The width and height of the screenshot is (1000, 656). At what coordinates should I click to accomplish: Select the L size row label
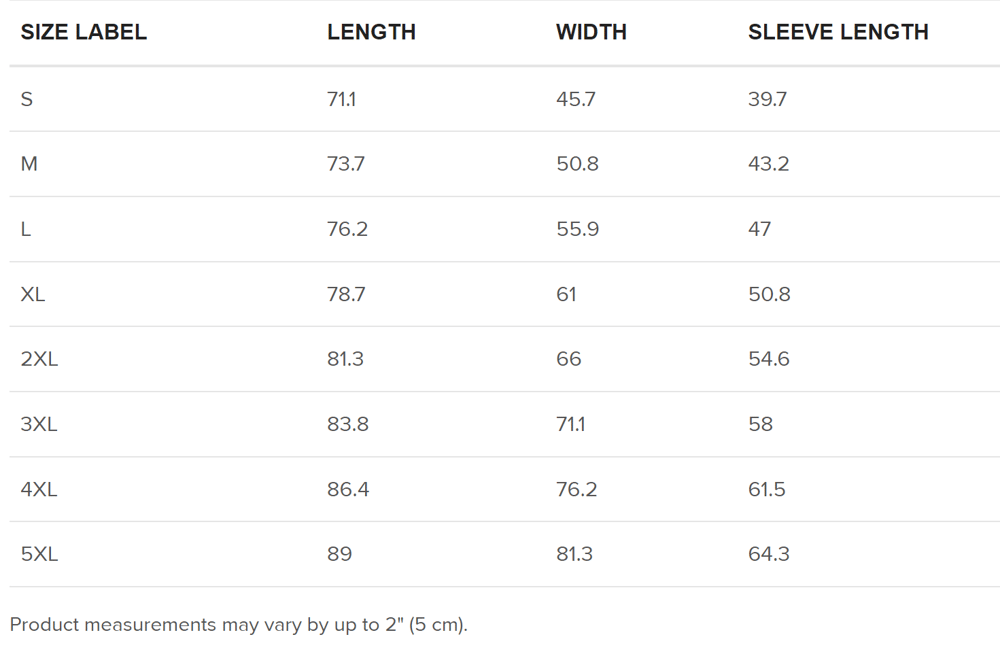pos(26,229)
